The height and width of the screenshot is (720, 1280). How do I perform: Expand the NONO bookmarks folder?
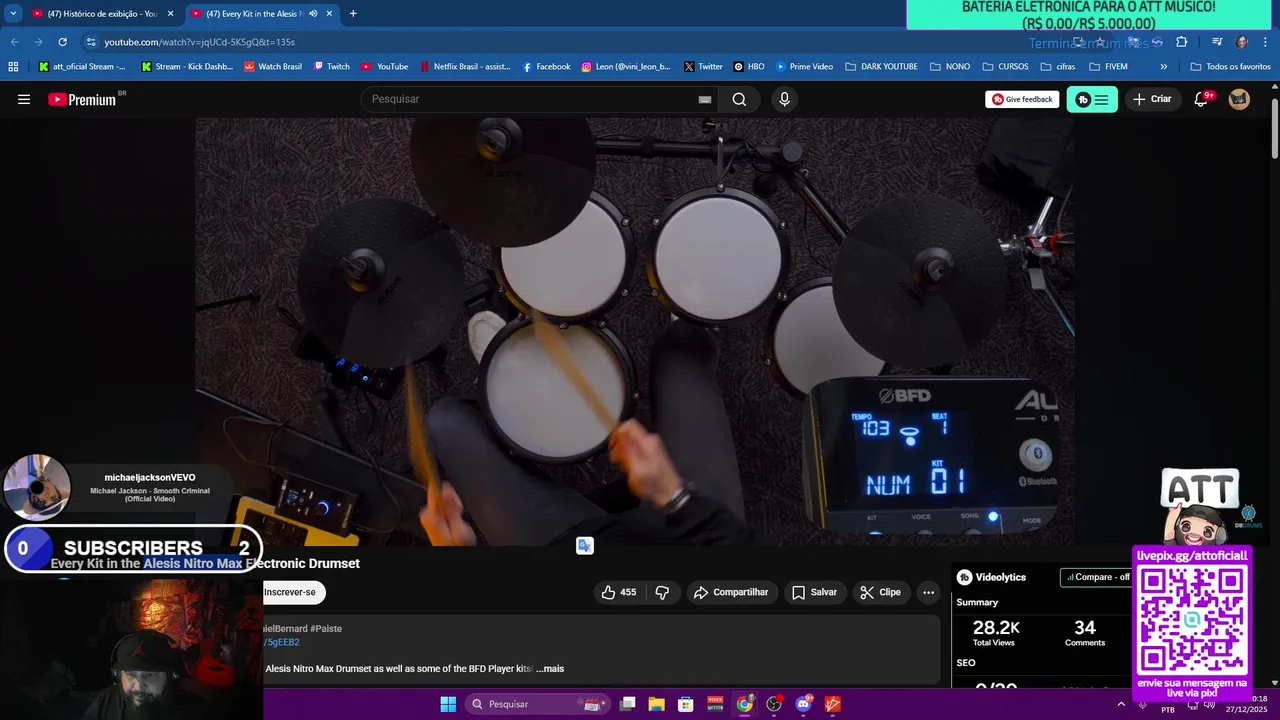click(x=949, y=67)
